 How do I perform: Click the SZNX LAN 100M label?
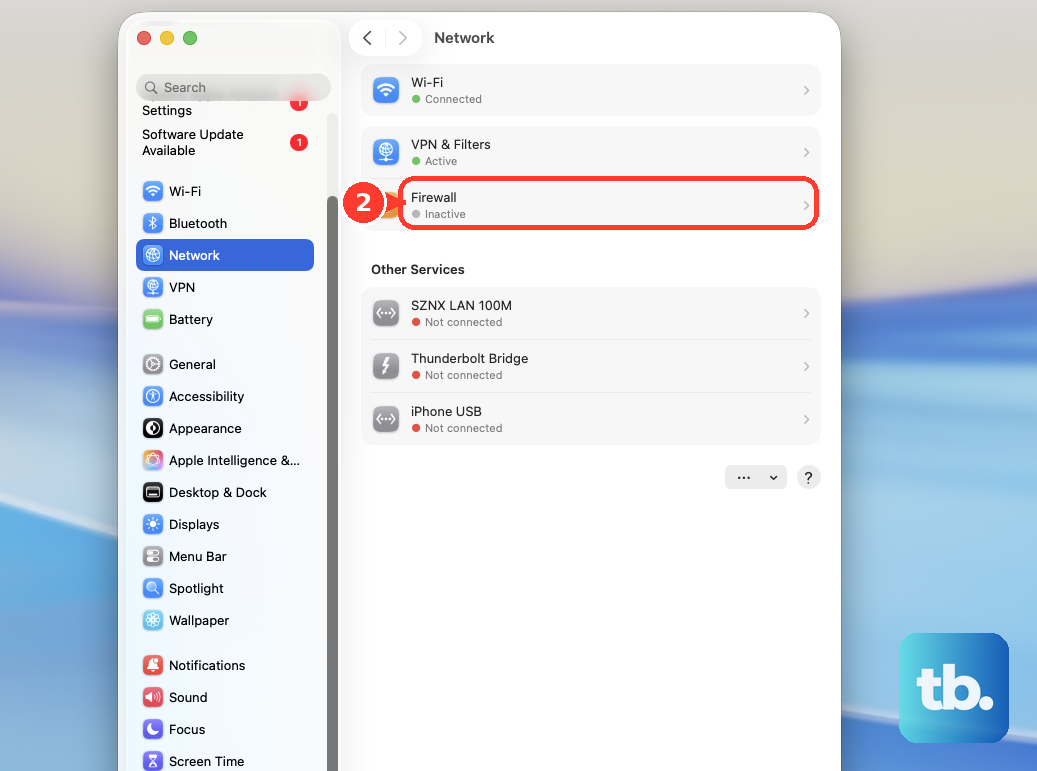tap(461, 305)
